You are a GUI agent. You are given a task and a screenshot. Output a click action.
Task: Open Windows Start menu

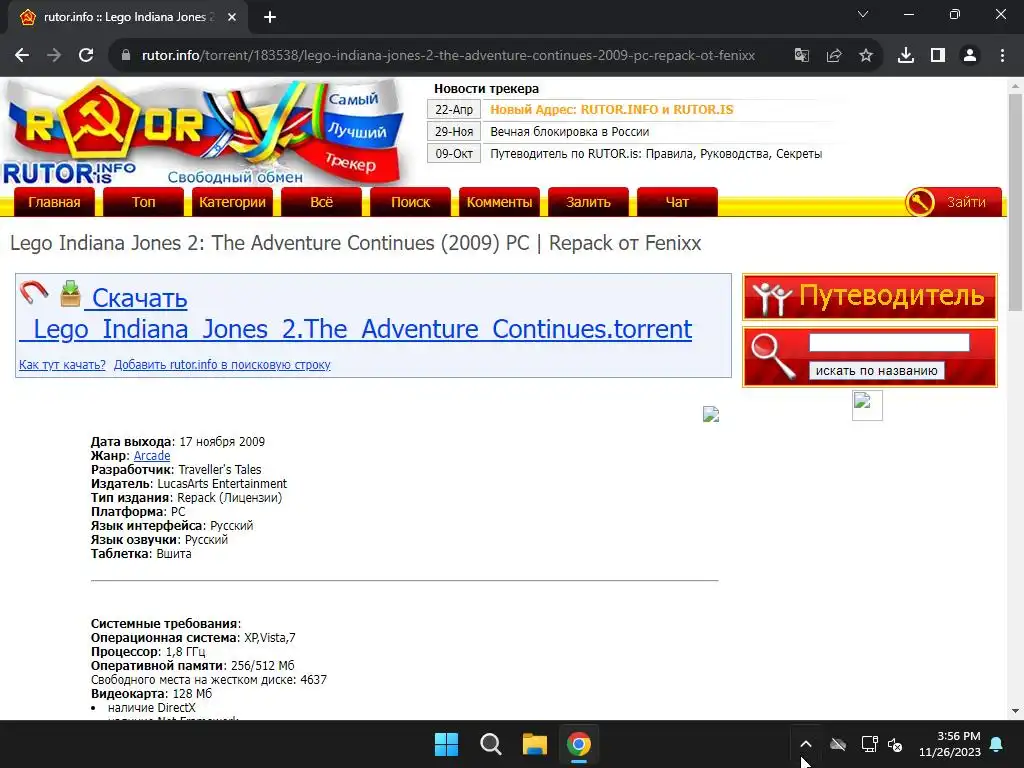point(447,744)
